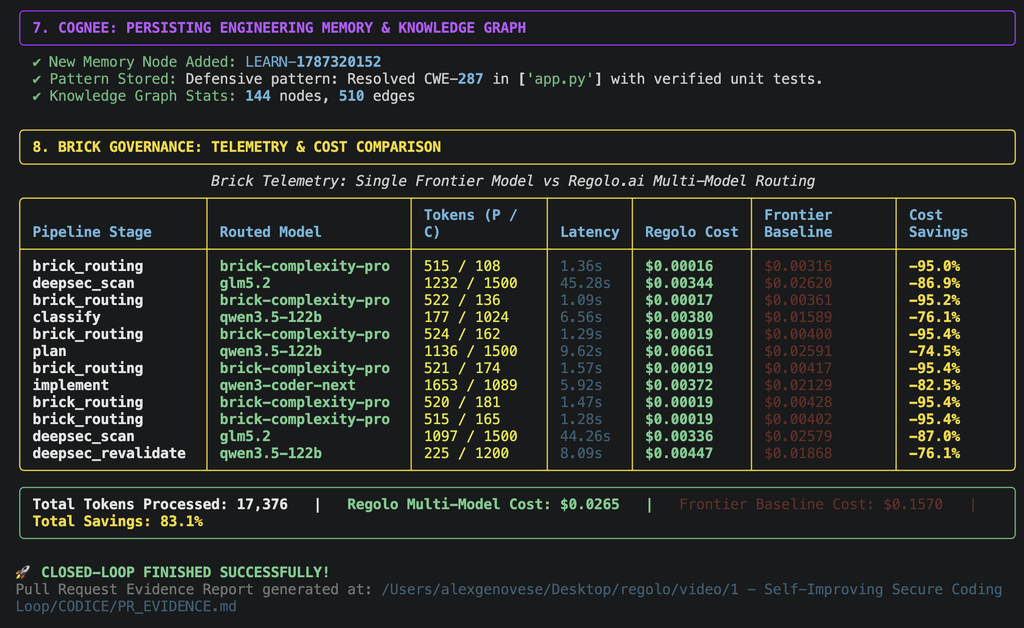The width and height of the screenshot is (1024, 628).
Task: Click the Total Savings: 83.1% line
Action: tap(118, 522)
